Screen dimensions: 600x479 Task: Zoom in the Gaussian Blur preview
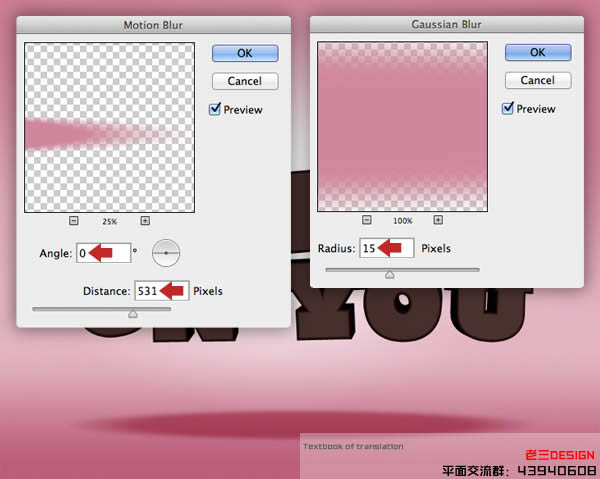[x=438, y=220]
